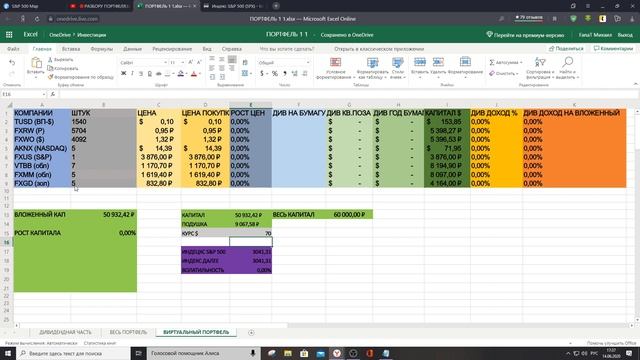Switch to the Формулы ribbon tab
Viewport: 640px width, 360px height.
[102, 49]
